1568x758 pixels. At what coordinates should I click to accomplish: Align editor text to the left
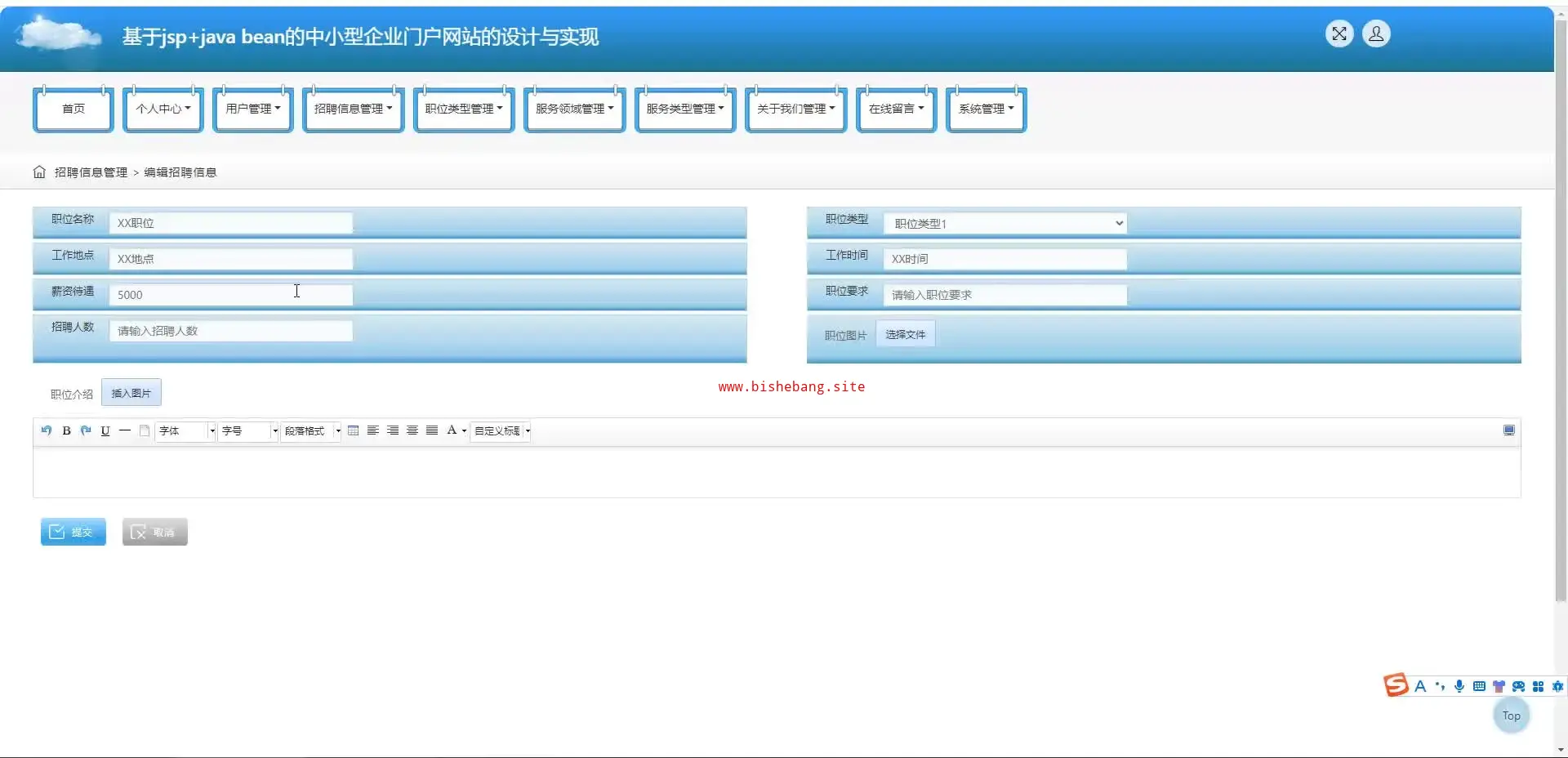pyautogui.click(x=372, y=430)
